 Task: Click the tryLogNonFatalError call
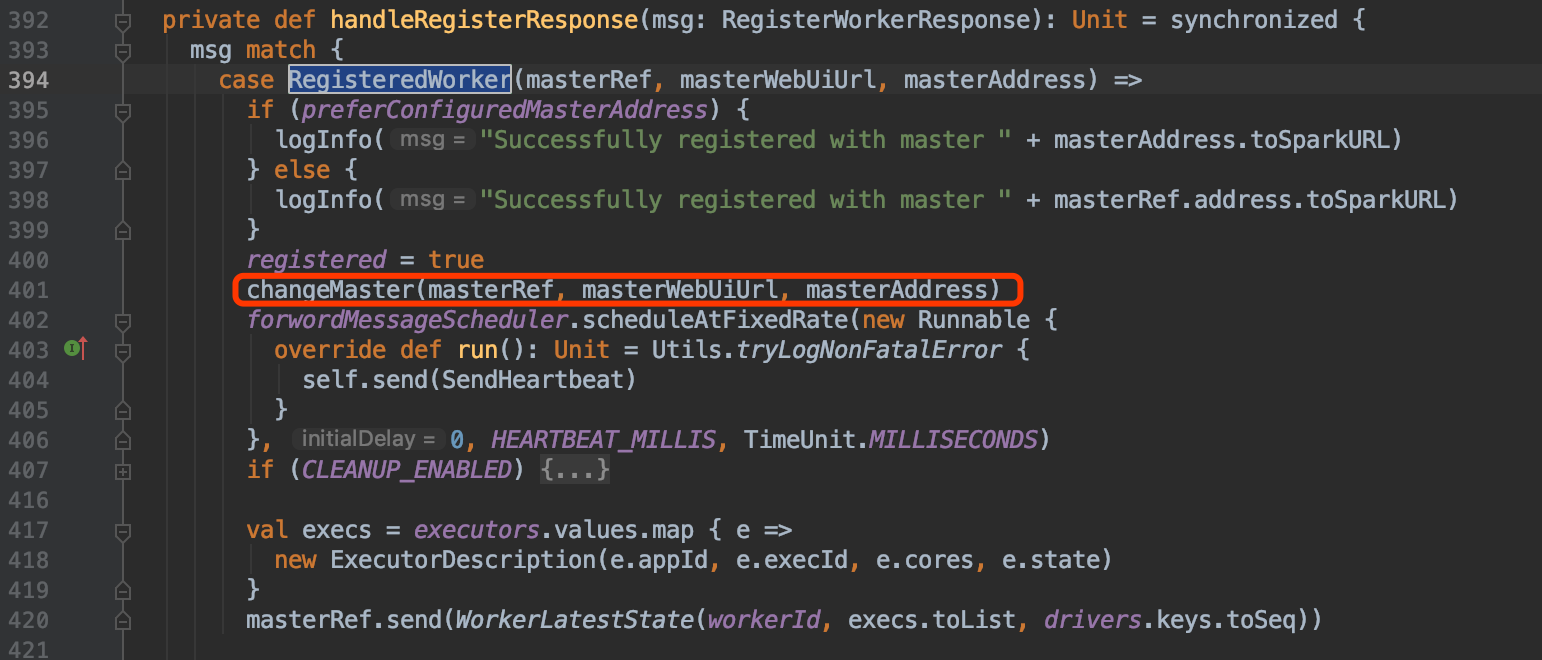click(x=869, y=350)
